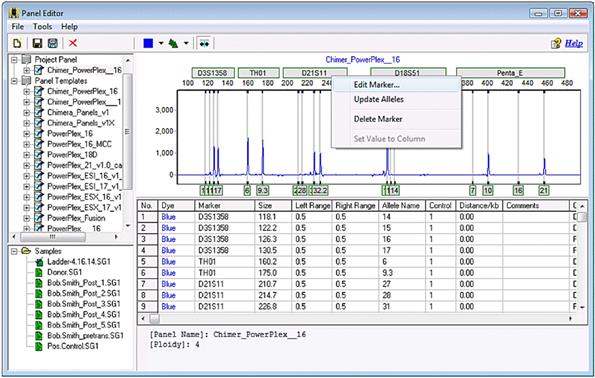Collapse the Panel Templates tree node
Viewport: 595px width, 378px height.
tap(14, 81)
